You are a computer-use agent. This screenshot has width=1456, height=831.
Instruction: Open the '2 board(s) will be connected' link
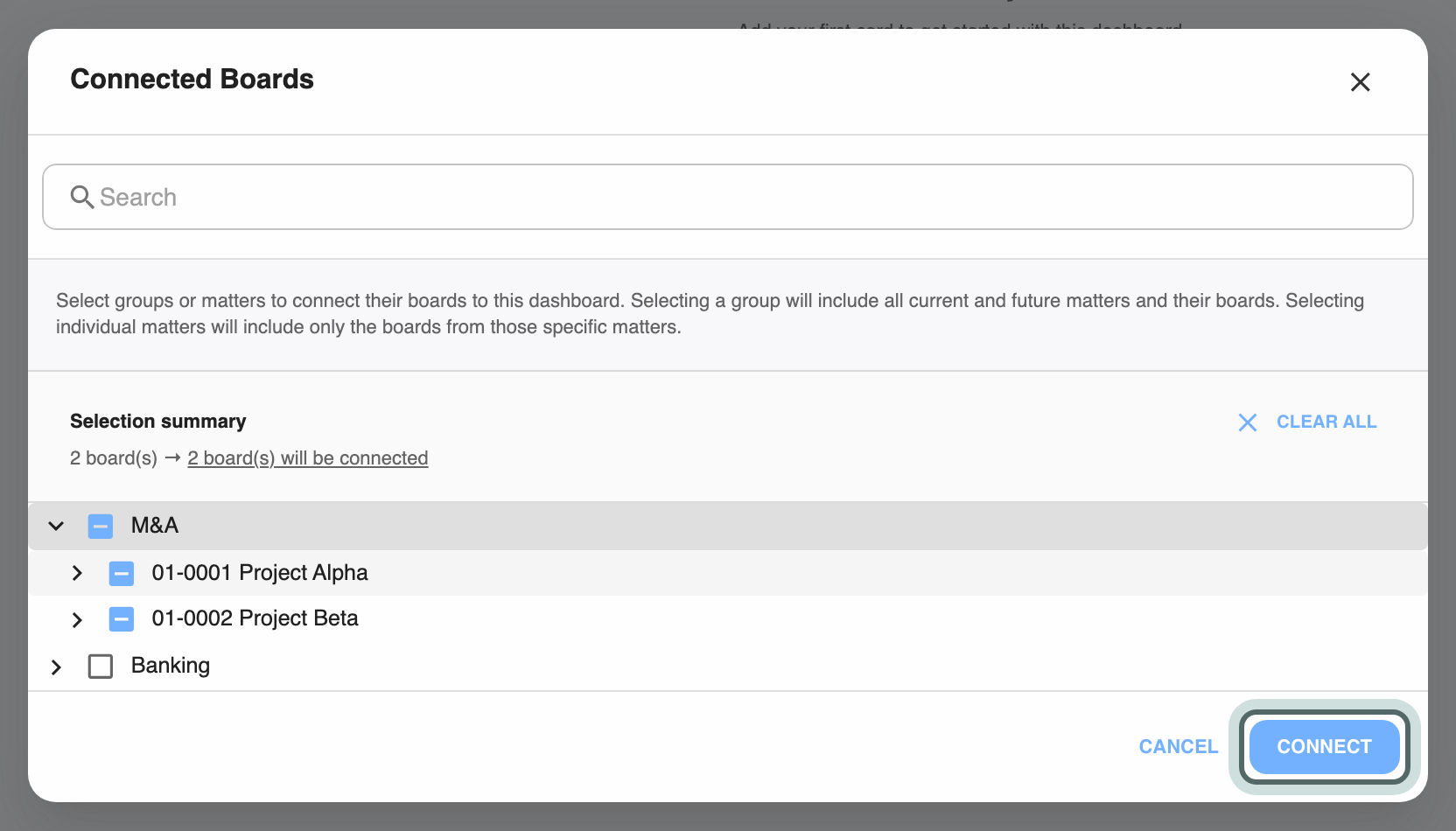[308, 458]
